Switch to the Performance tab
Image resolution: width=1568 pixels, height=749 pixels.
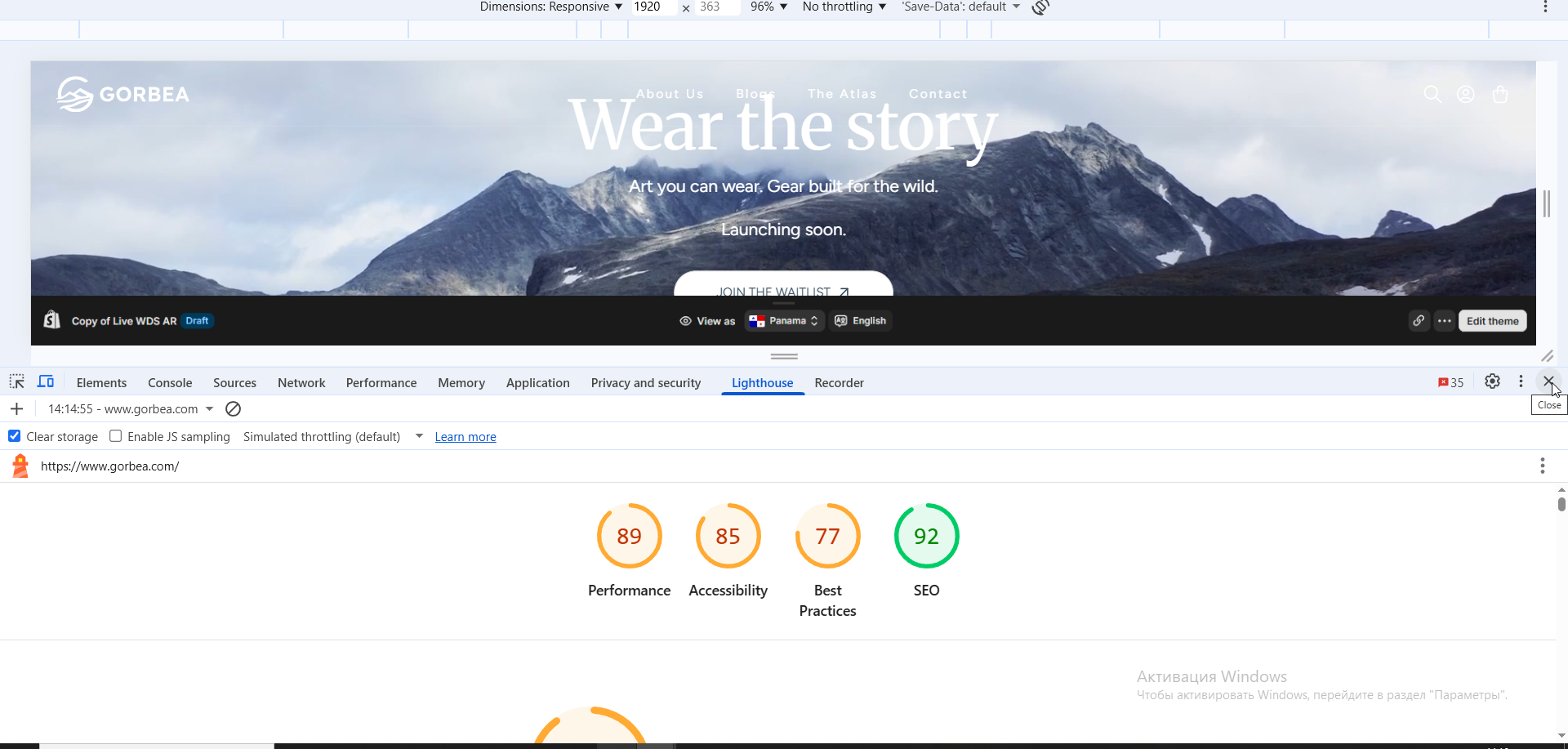381,383
